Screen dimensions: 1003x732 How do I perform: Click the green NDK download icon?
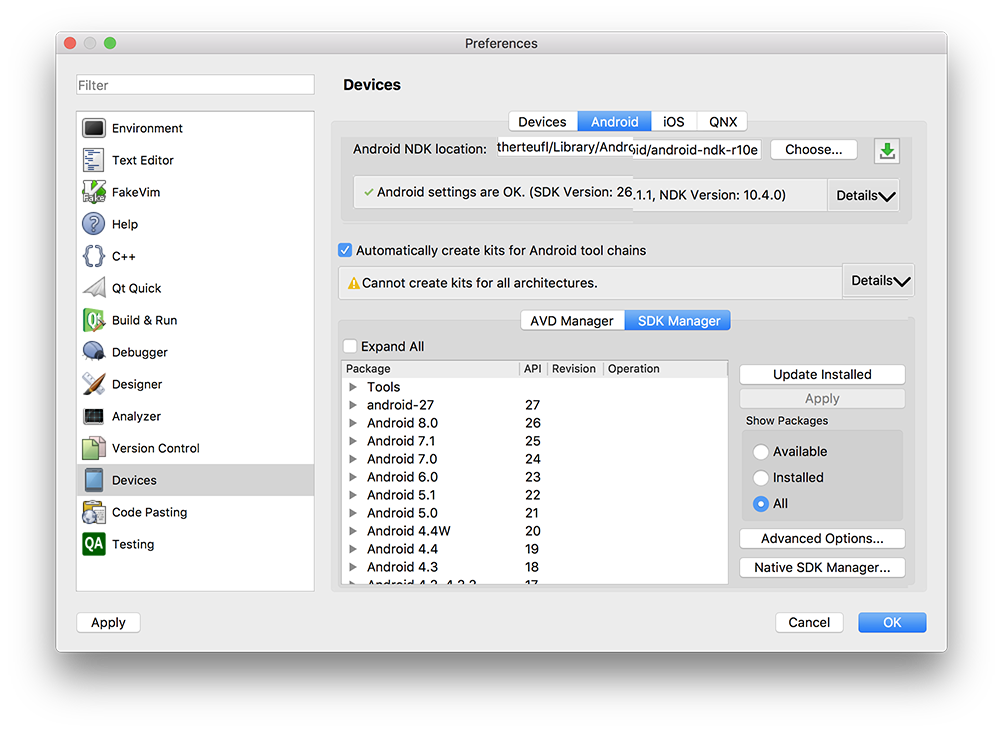(887, 149)
